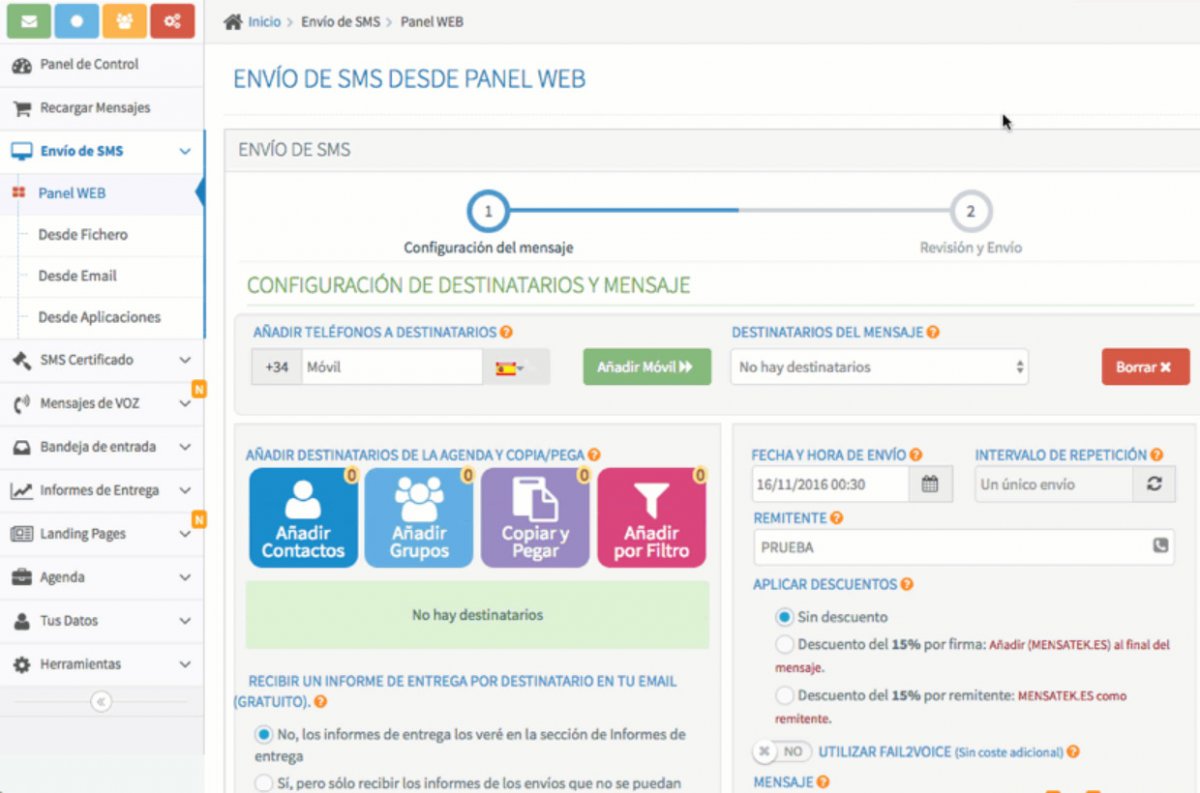Image resolution: width=1200 pixels, height=793 pixels.
Task: Expand the SMS Certificado sidebar menu
Action: tap(101, 360)
